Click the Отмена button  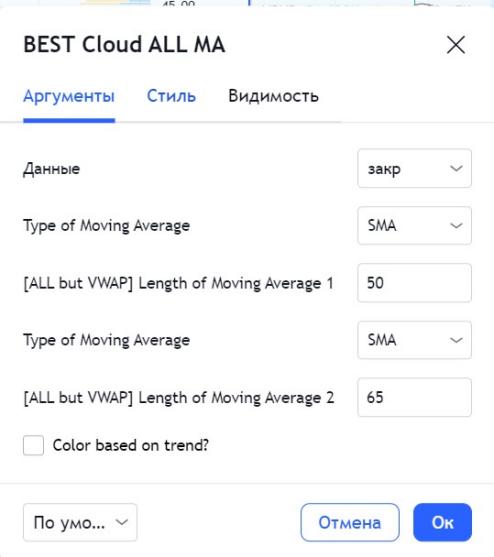(350, 522)
